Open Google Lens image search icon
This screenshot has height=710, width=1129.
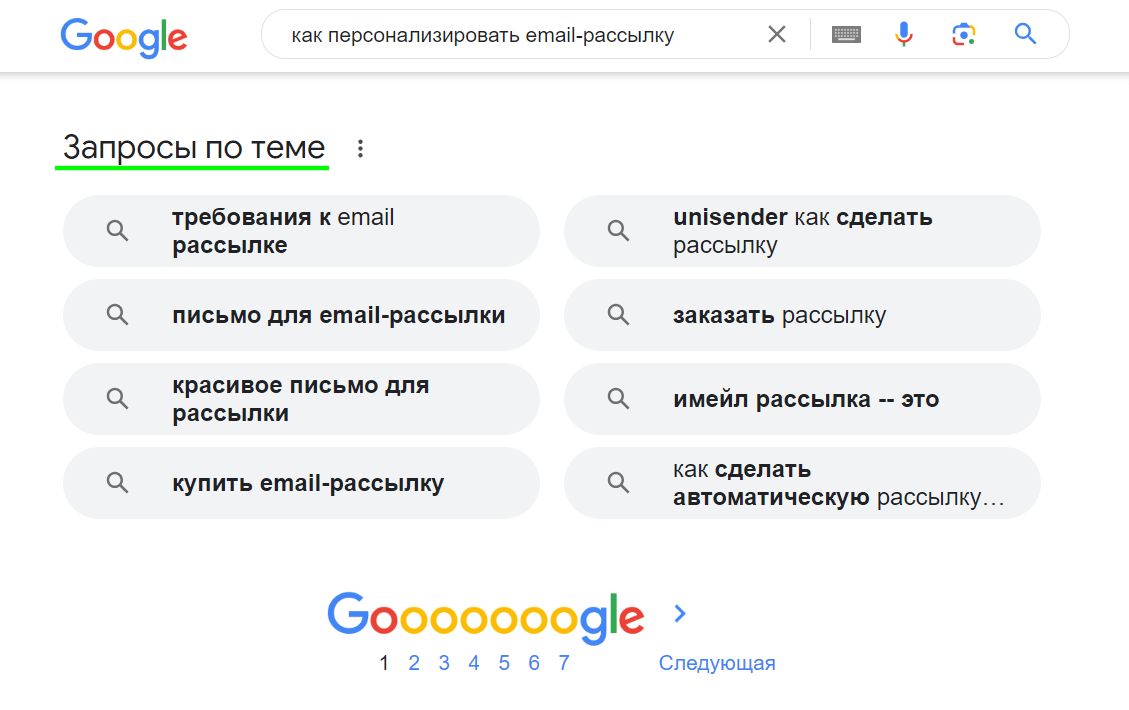(963, 34)
